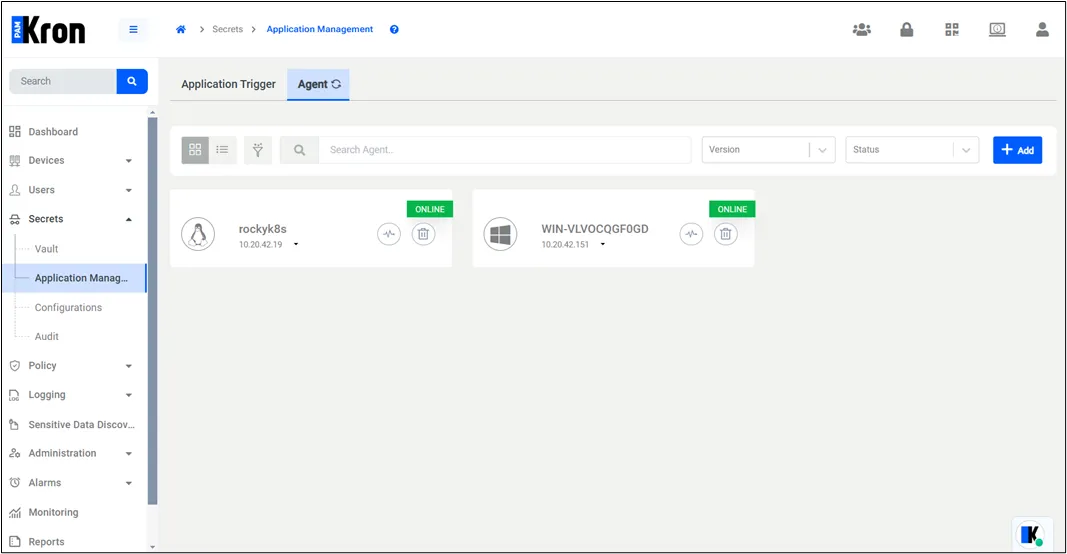Expand the IP dropdown under rockyk8s

coord(296,244)
